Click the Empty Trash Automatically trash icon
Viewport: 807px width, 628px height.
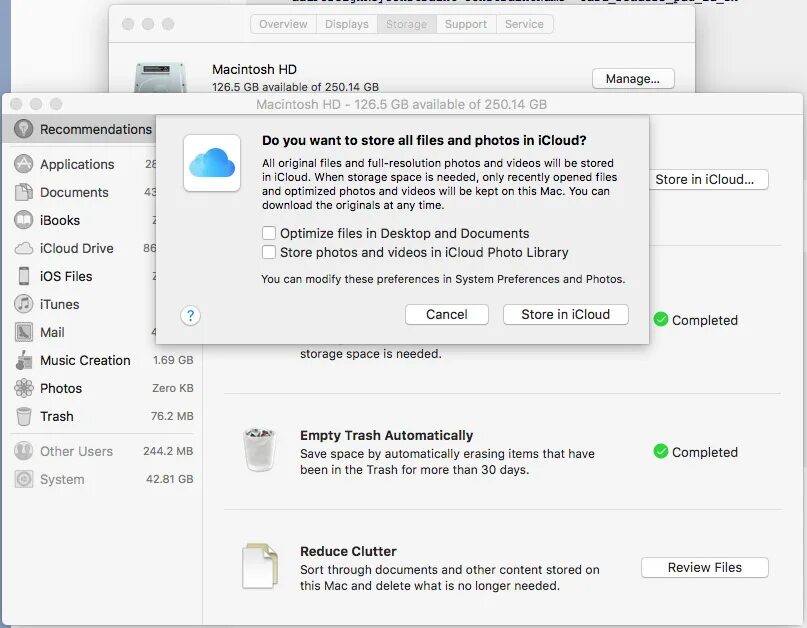click(259, 449)
